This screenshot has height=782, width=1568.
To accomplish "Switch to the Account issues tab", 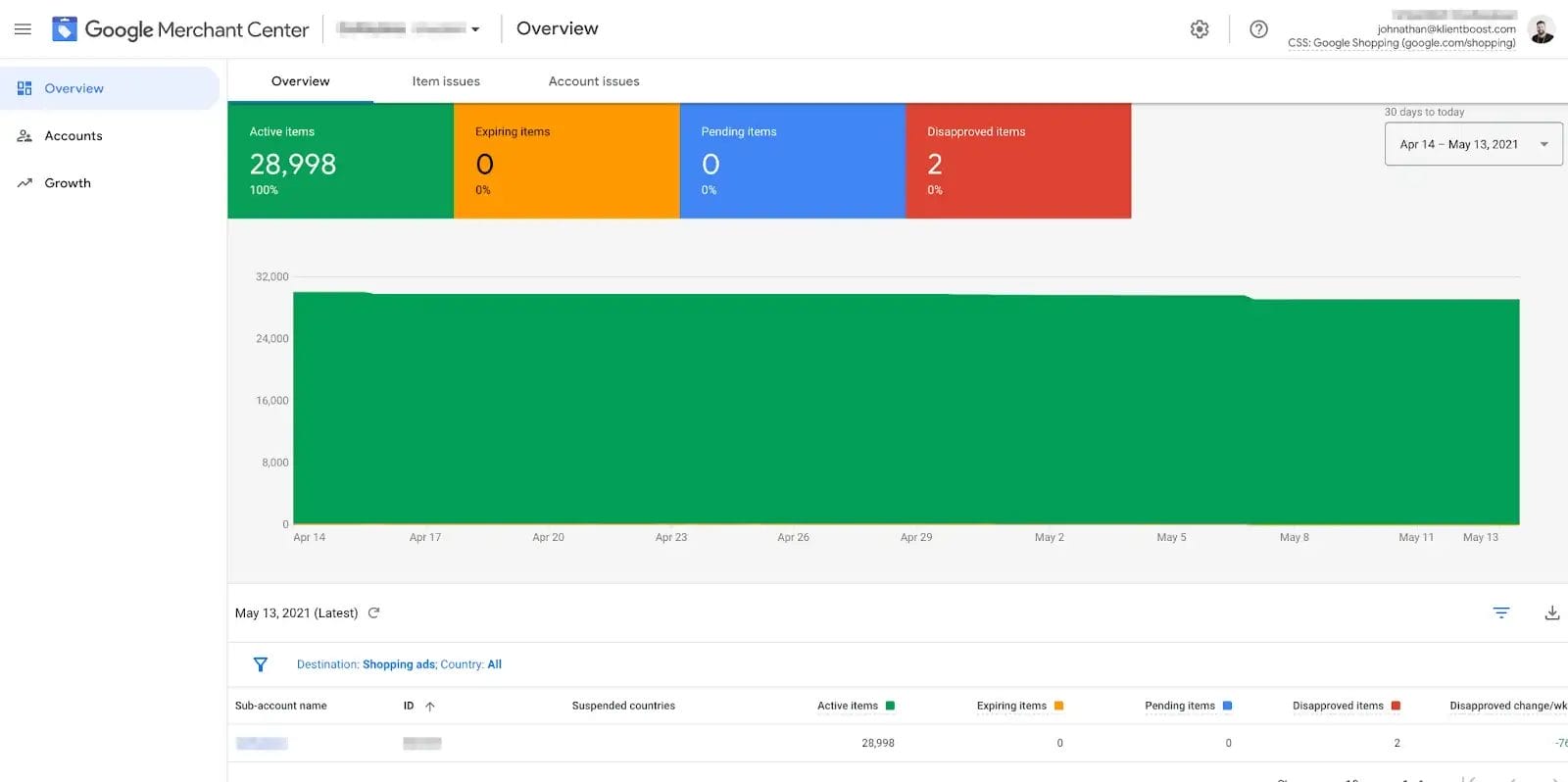I will pos(594,81).
